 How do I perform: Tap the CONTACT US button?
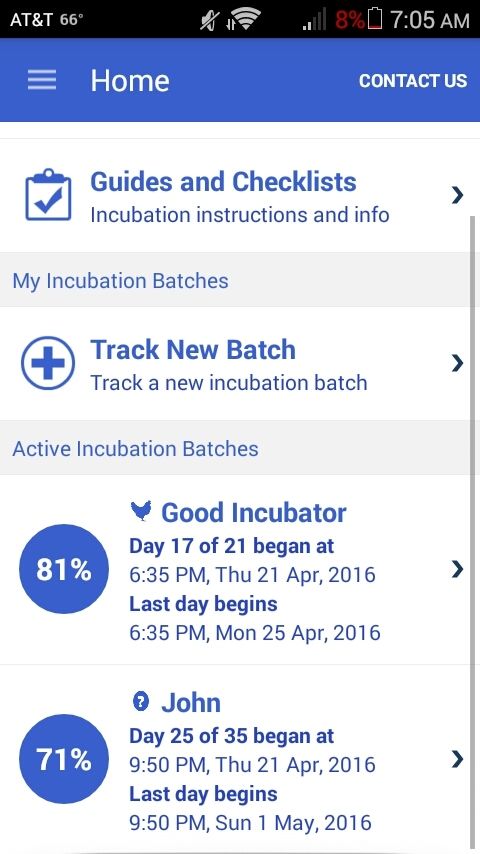pyautogui.click(x=413, y=81)
